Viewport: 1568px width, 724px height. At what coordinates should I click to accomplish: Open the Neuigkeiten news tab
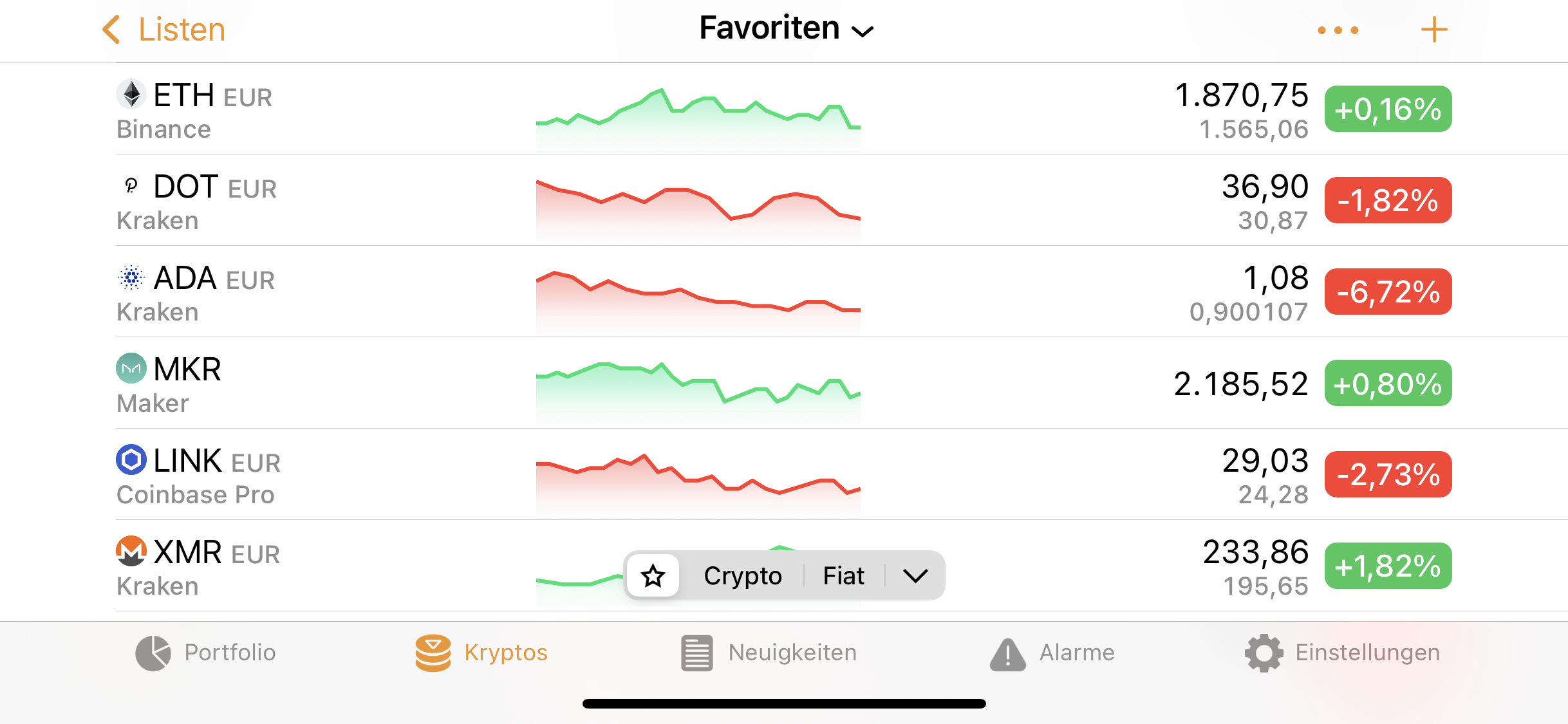[769, 653]
